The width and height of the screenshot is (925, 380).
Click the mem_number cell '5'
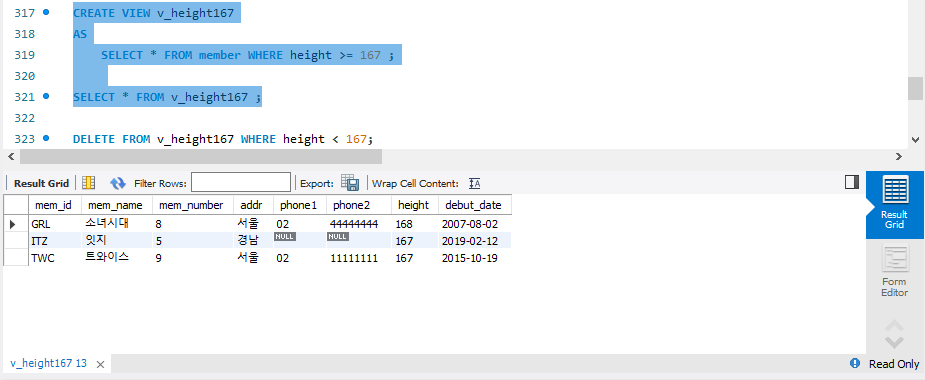coord(193,241)
